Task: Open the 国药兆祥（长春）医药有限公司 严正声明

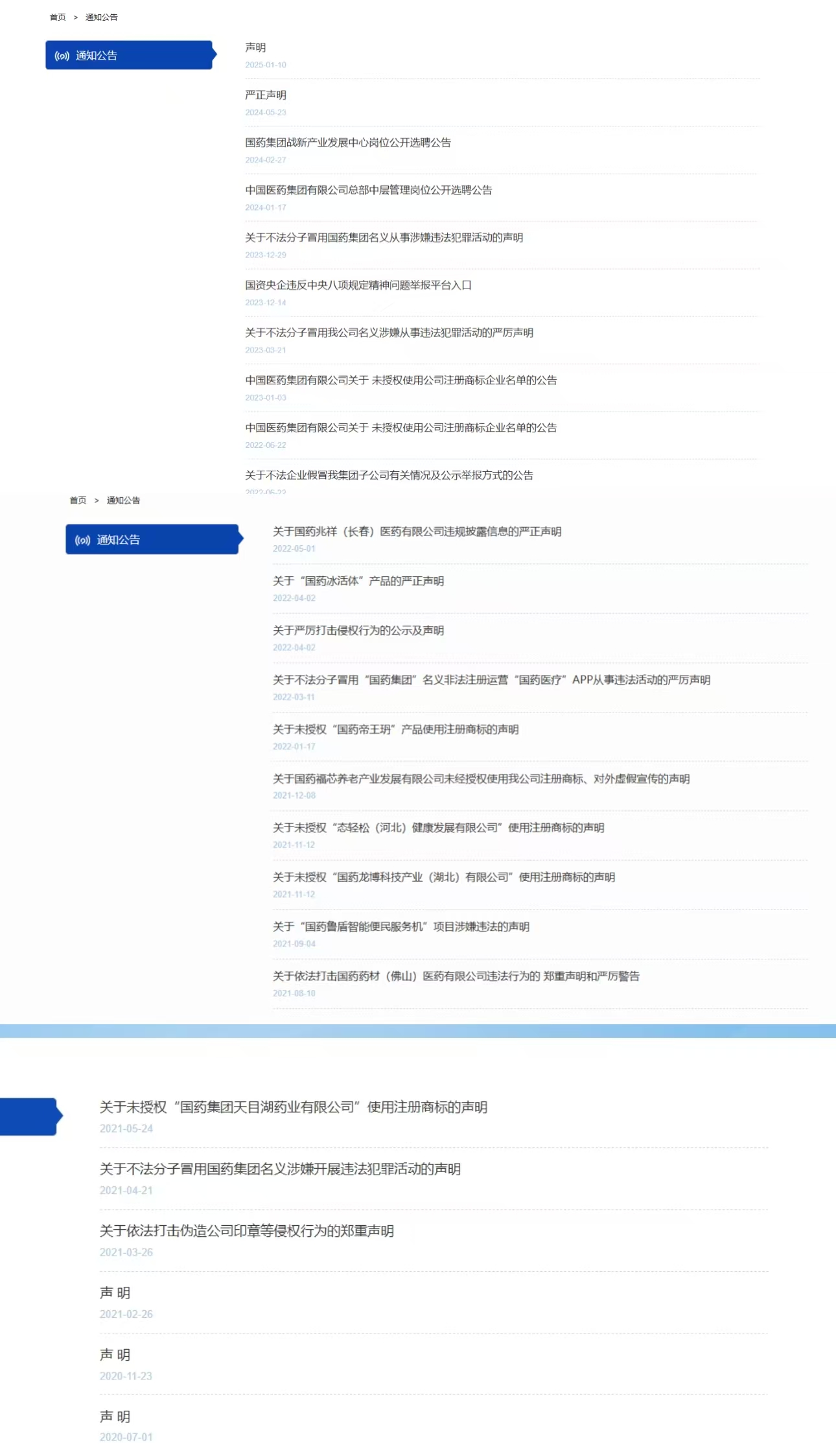Action: pyautogui.click(x=417, y=532)
